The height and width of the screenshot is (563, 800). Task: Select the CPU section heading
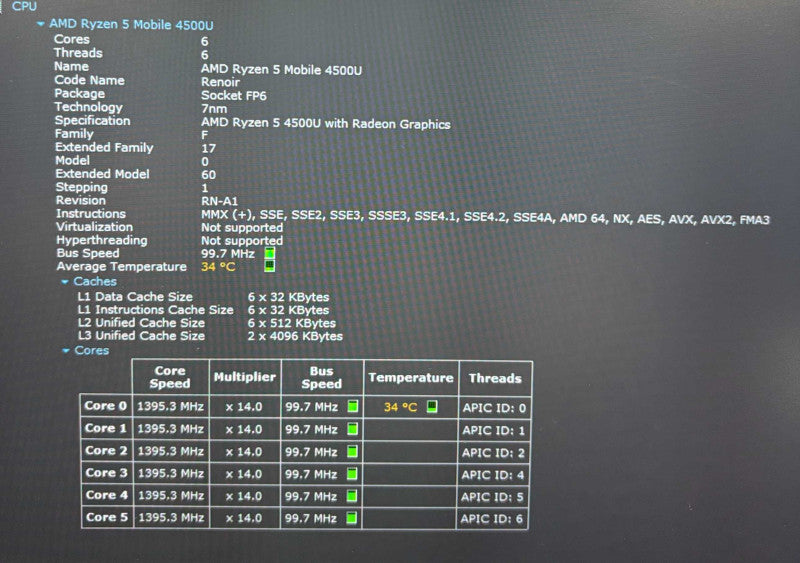(24, 6)
